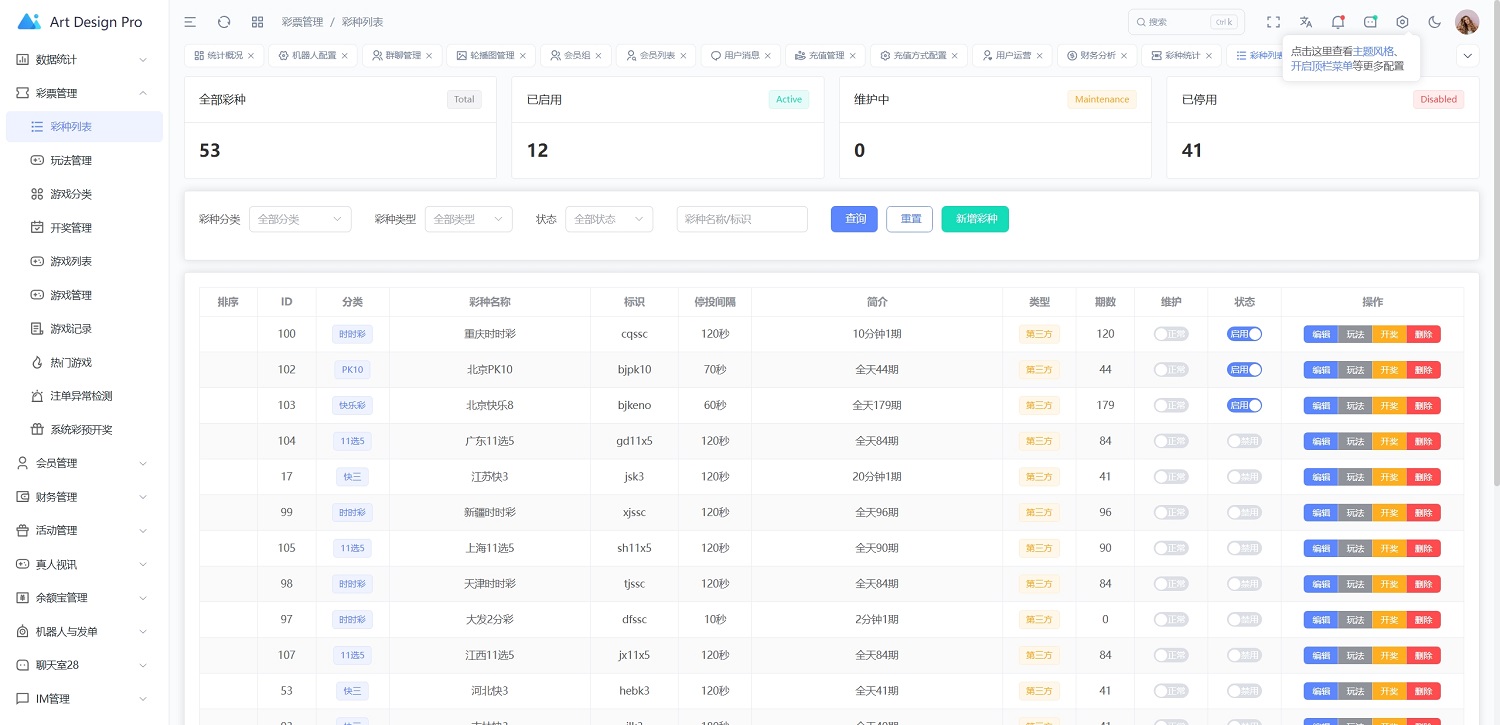
Task: Click the refresh page icon
Action: click(224, 22)
